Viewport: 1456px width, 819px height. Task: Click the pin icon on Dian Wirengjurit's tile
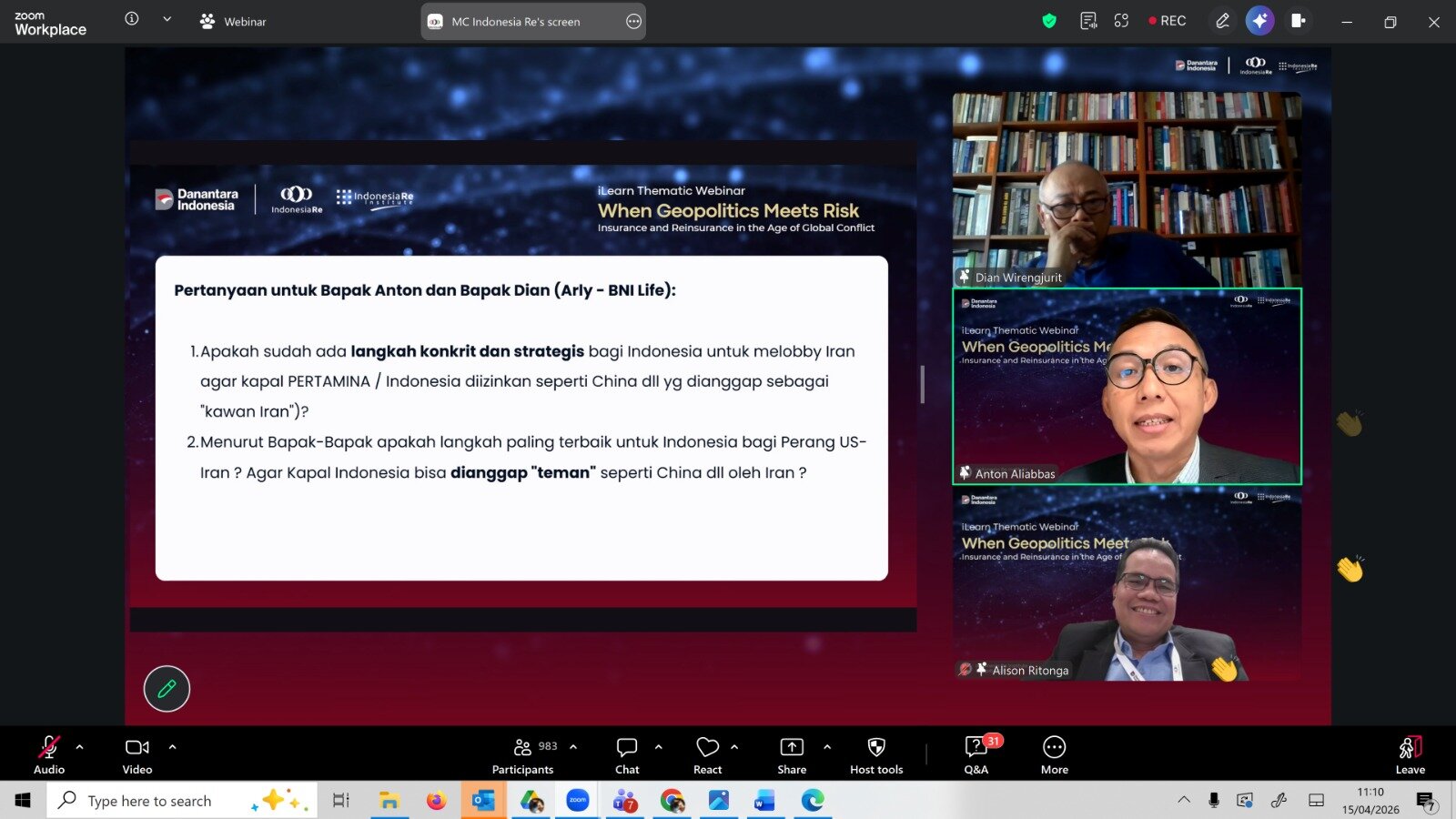[x=965, y=277]
